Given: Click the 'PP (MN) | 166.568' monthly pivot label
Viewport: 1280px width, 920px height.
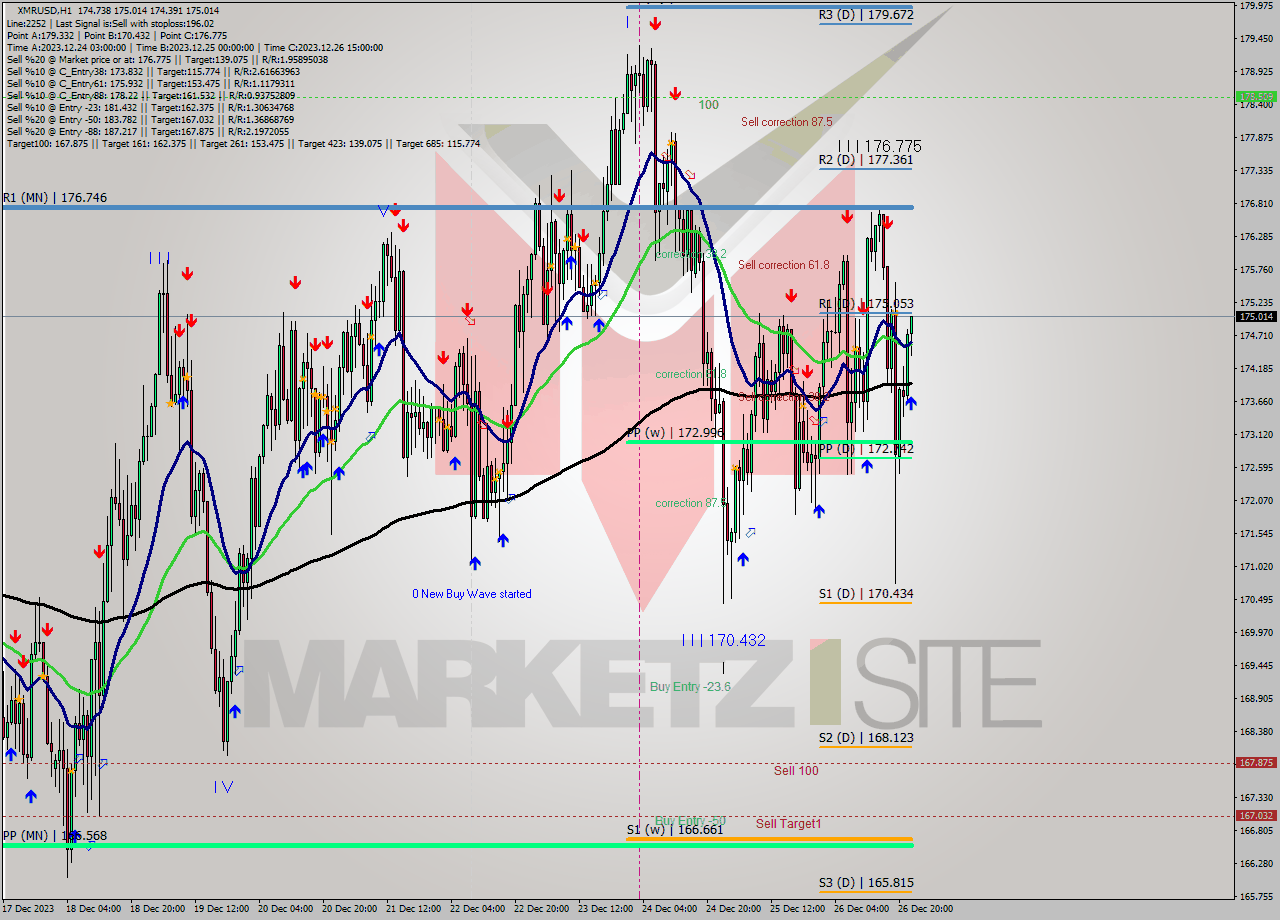Looking at the screenshot, I should coord(54,836).
